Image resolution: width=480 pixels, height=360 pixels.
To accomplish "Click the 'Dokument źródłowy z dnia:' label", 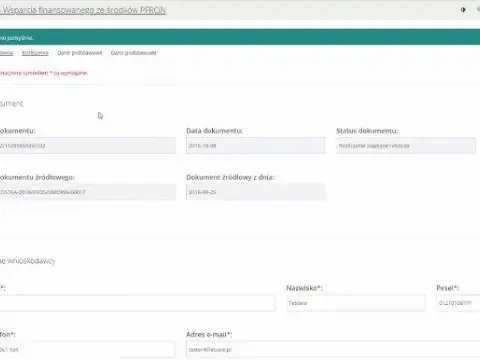I will (x=230, y=177).
